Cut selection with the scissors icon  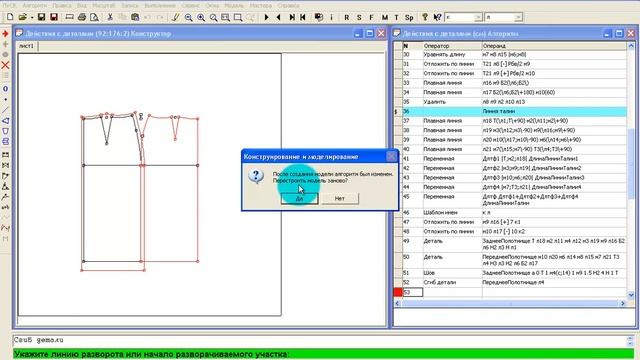(110, 17)
